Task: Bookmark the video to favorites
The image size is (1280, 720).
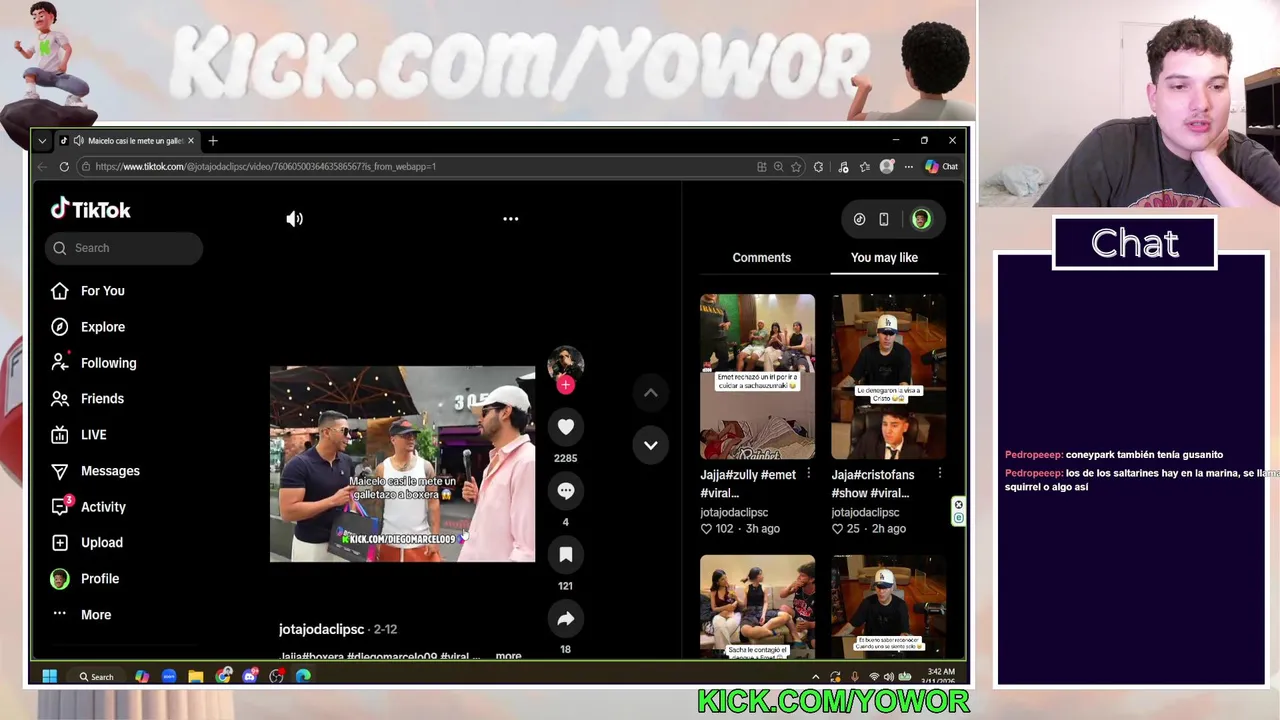Action: click(x=566, y=555)
